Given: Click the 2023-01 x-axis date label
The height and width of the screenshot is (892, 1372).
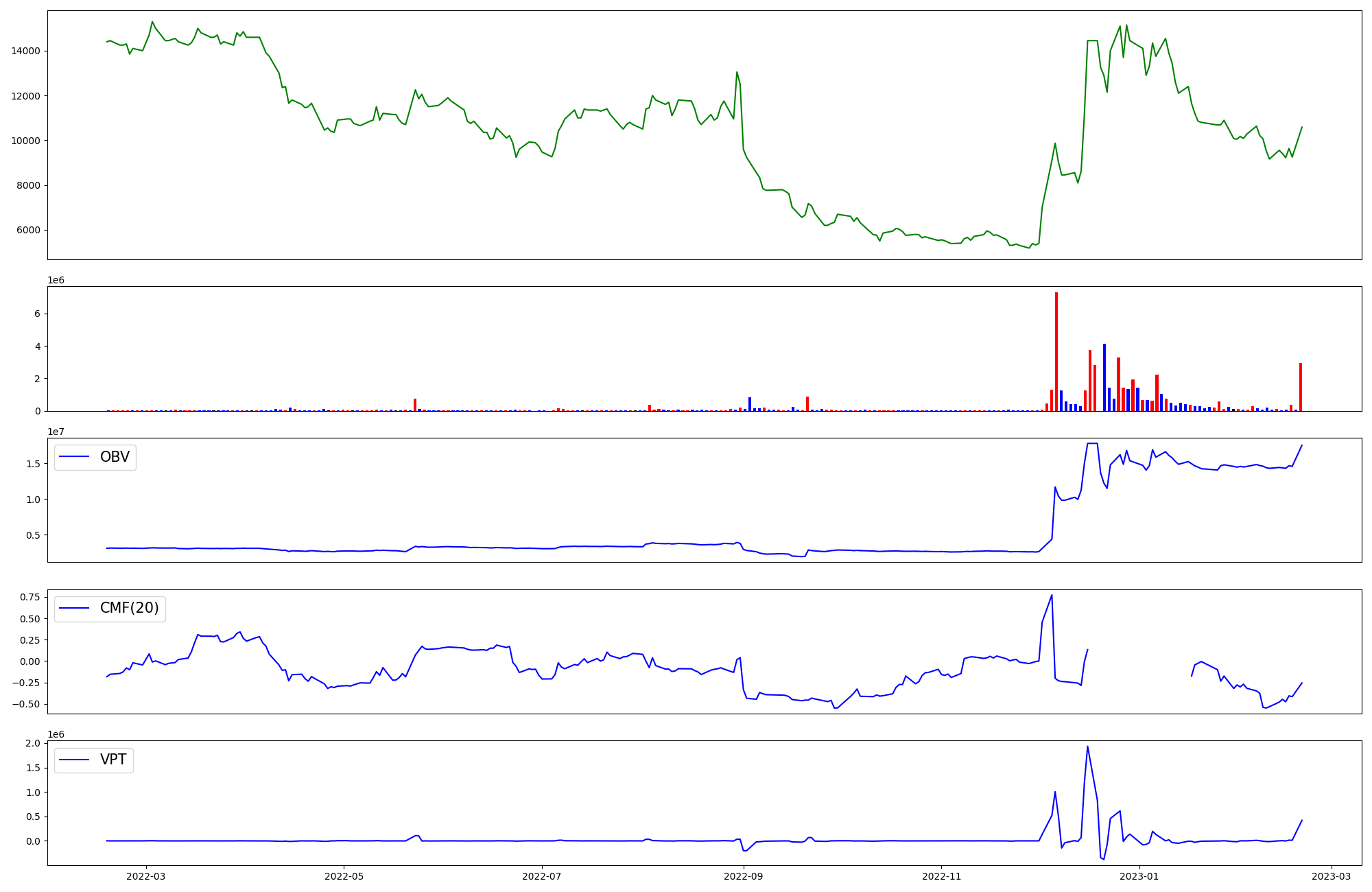Looking at the screenshot, I should coord(1139,876).
